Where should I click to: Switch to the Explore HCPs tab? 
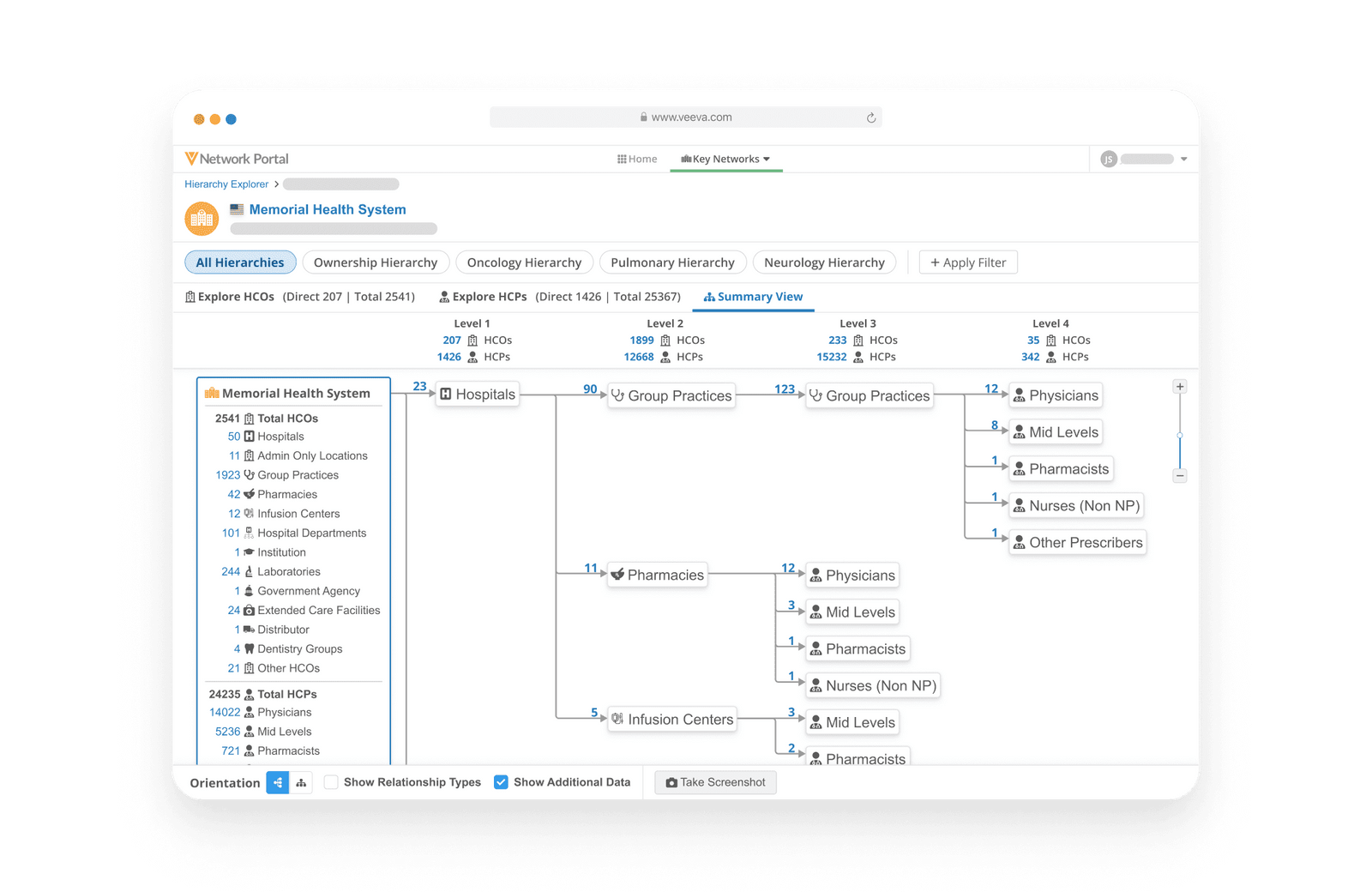pyautogui.click(x=489, y=297)
